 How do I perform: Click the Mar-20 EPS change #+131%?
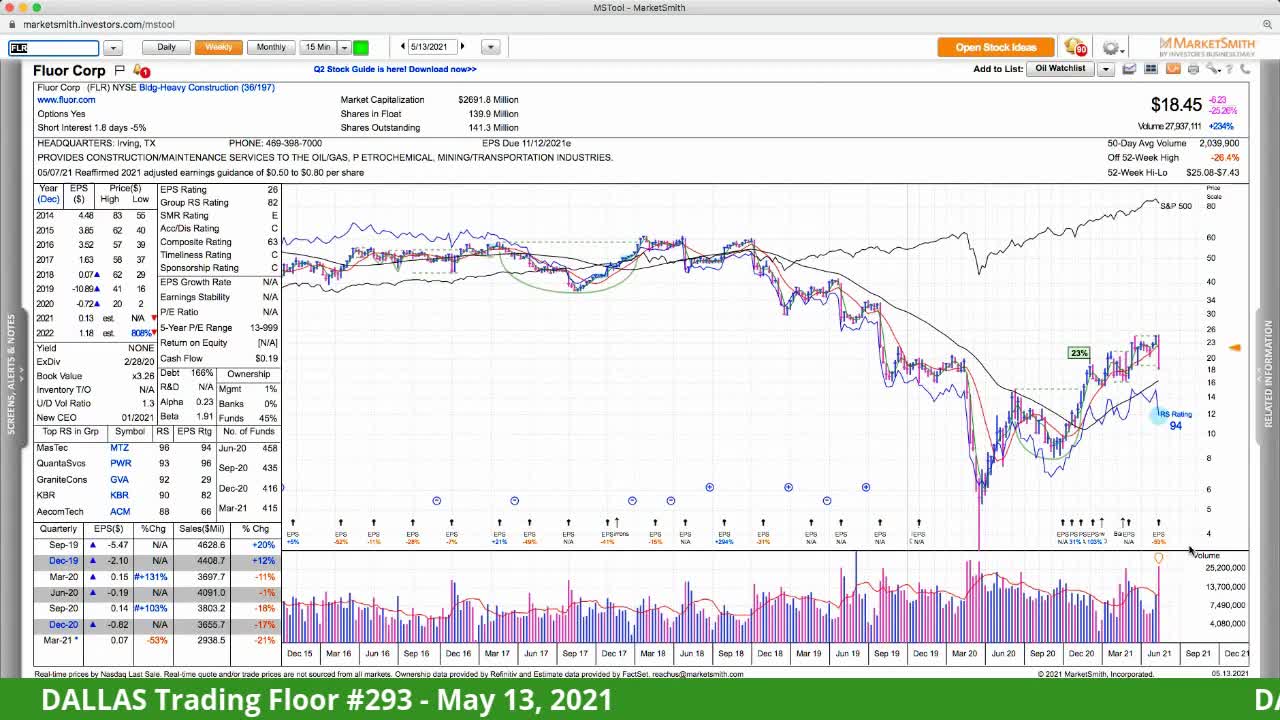point(150,577)
